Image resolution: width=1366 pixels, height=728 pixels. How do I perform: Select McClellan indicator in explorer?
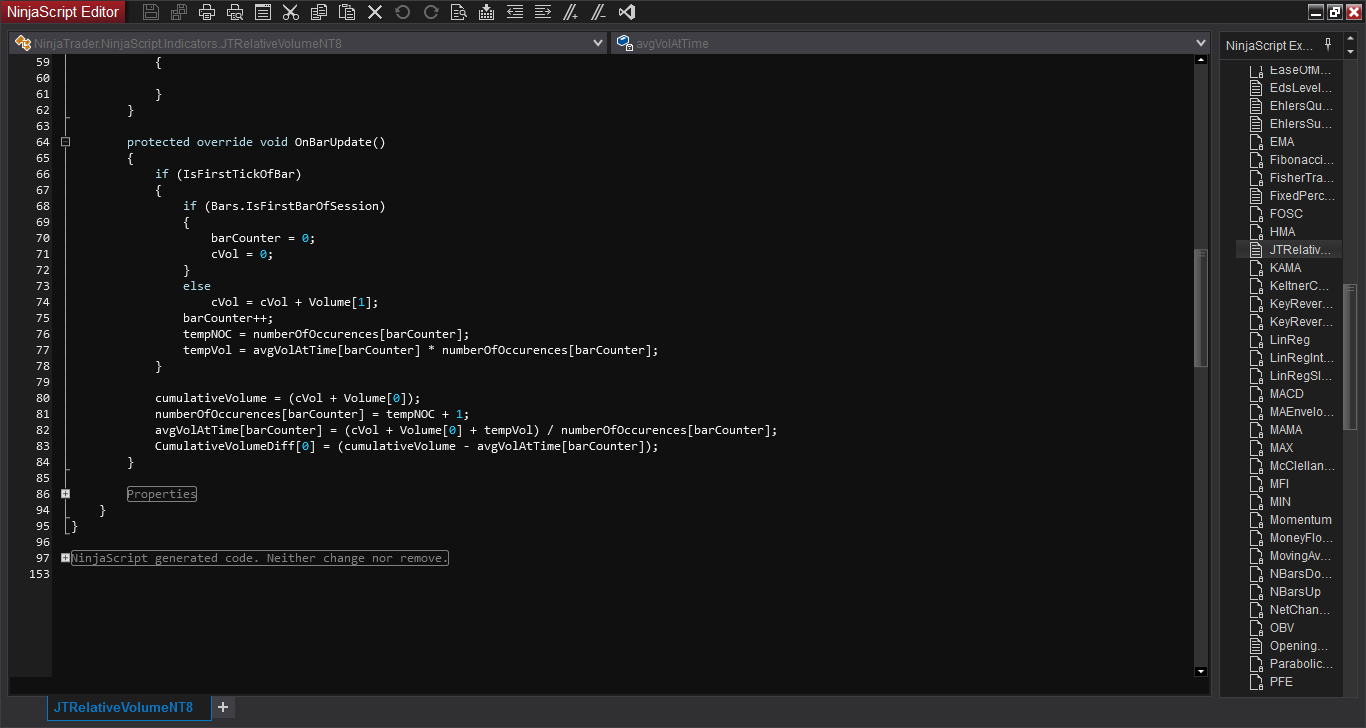click(x=1301, y=466)
